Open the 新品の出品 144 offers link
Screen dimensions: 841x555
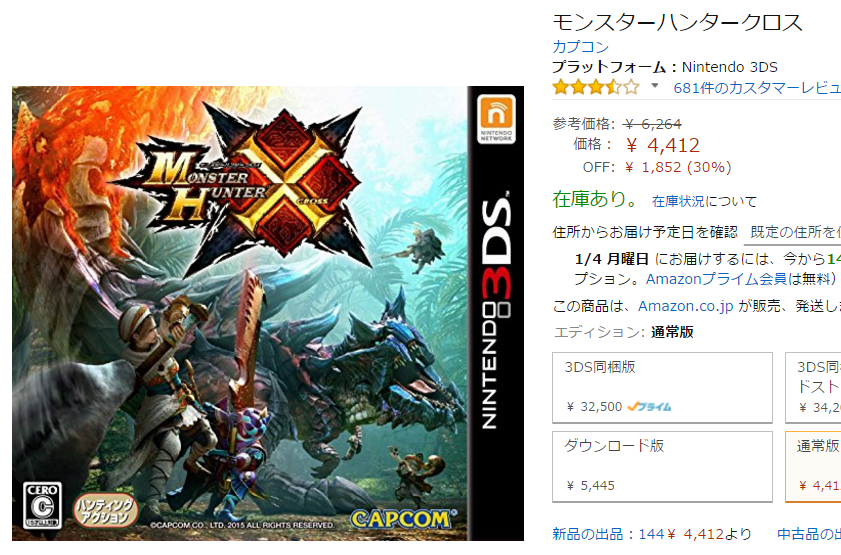pos(652,534)
